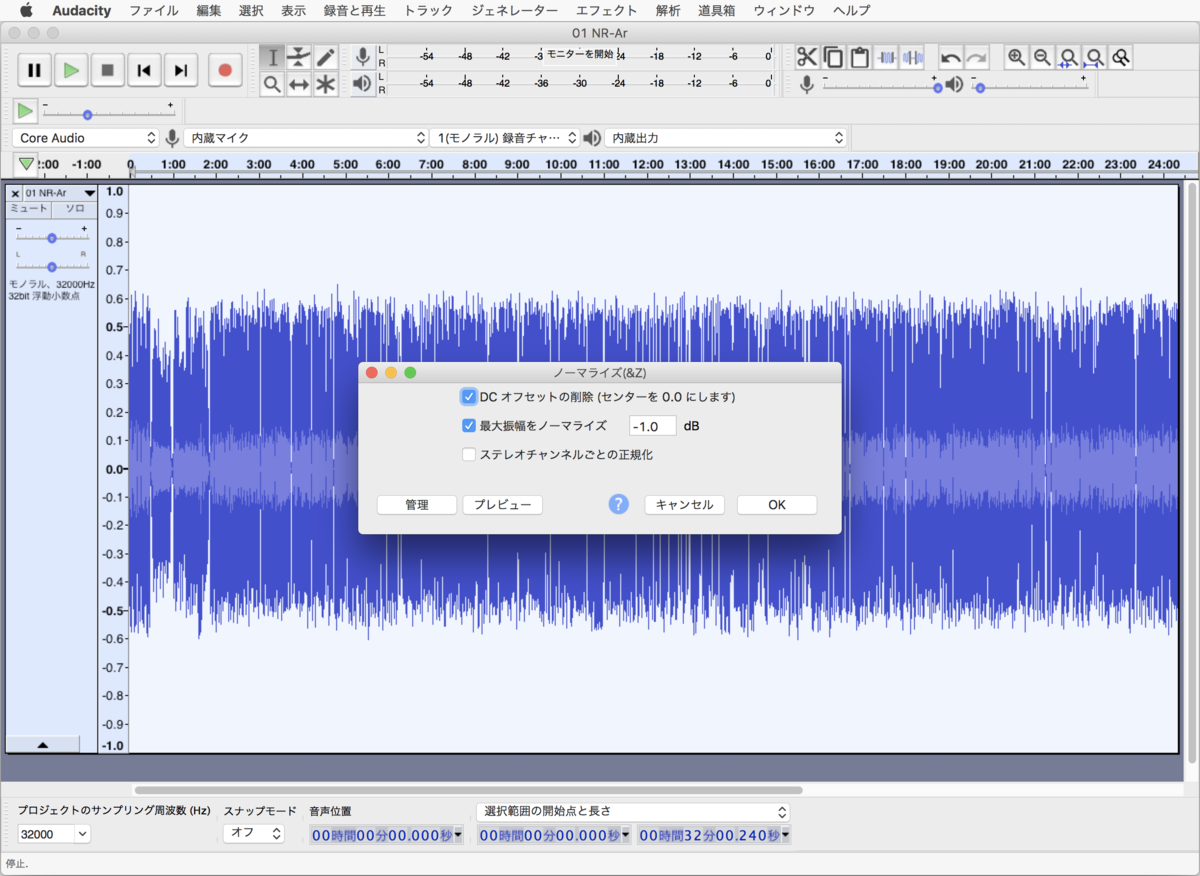Uncheck the DC オフセットの削除 checkbox
The height and width of the screenshot is (876, 1200).
click(x=469, y=397)
